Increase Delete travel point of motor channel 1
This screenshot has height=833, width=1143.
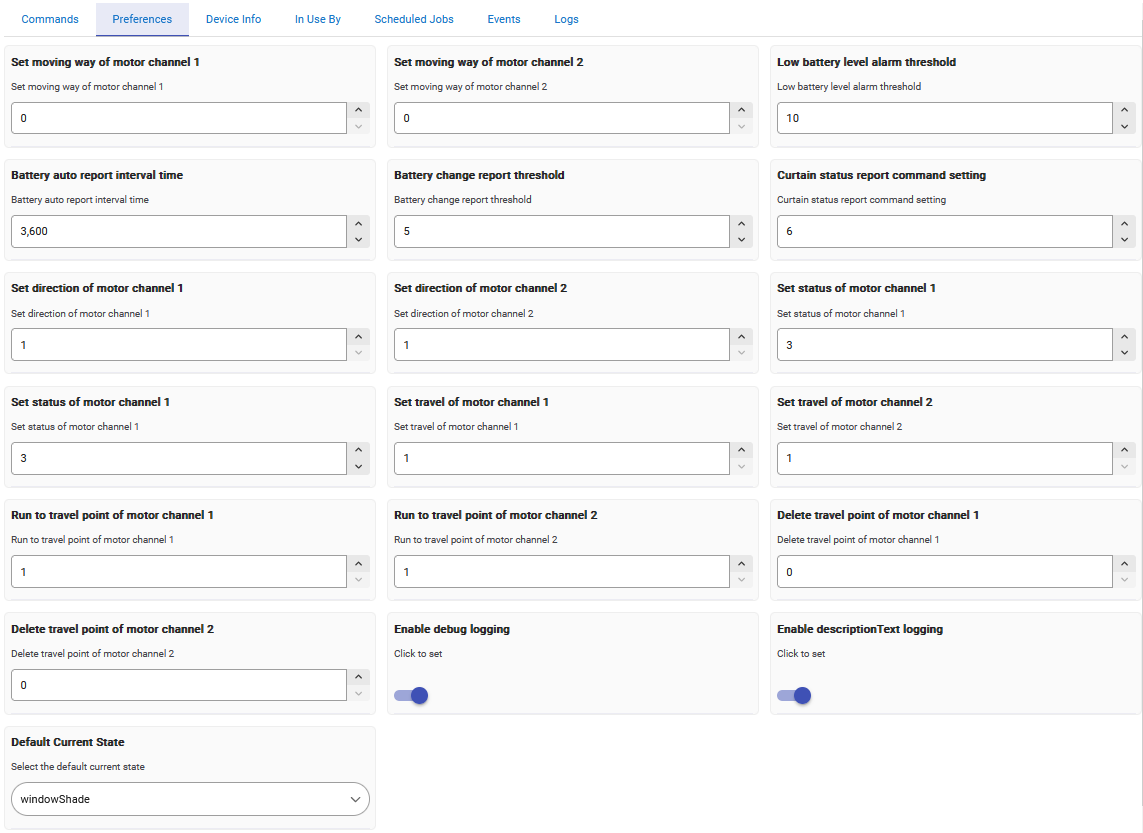click(x=1125, y=564)
